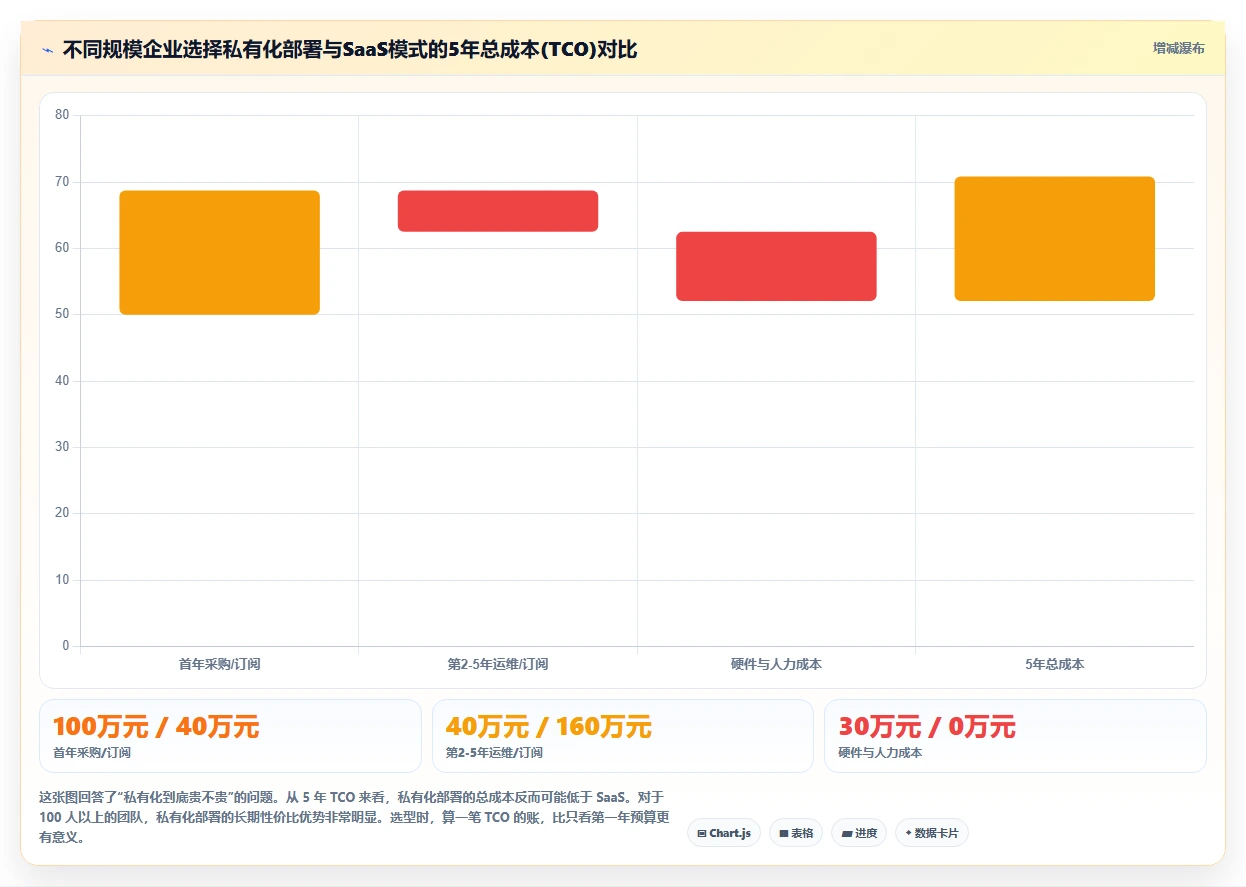Click the chart title about 5年总成本(TCO)对比

(350, 50)
